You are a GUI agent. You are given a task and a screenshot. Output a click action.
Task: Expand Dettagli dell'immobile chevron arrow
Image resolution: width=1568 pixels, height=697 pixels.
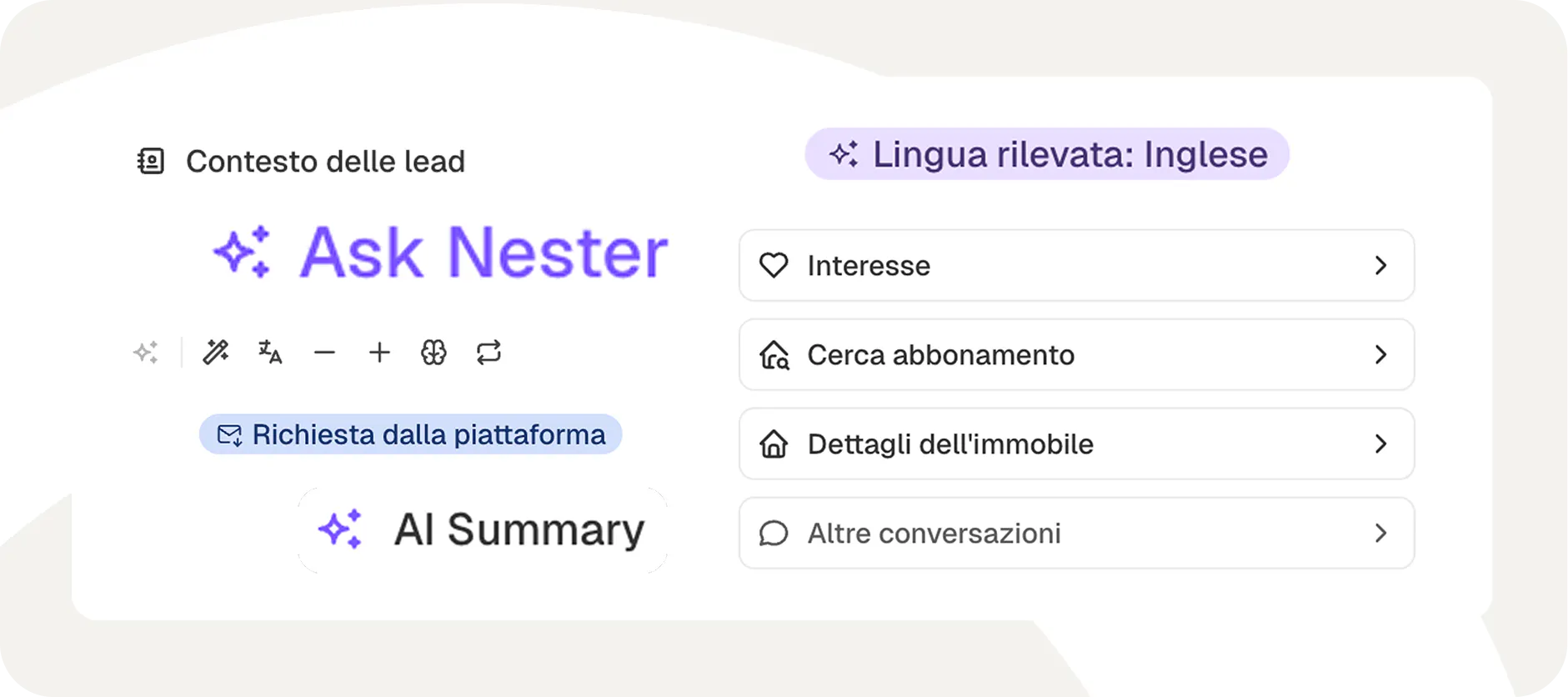[1380, 444]
